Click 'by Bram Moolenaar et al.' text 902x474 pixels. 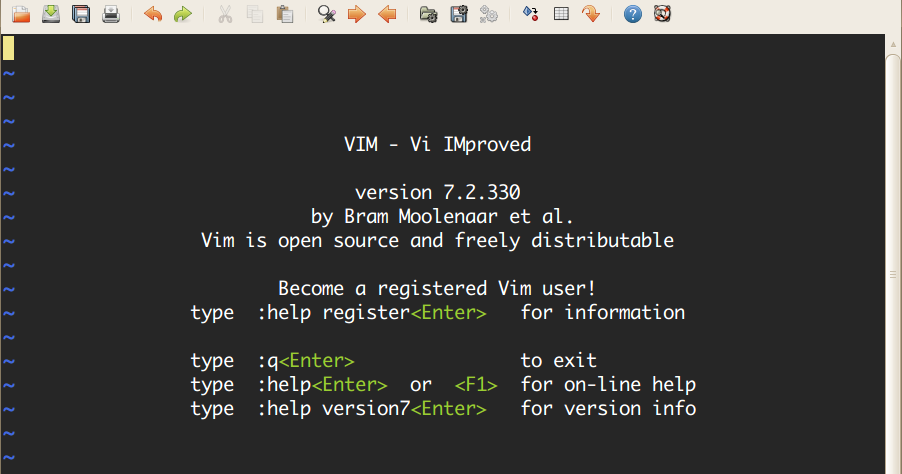(x=442, y=217)
